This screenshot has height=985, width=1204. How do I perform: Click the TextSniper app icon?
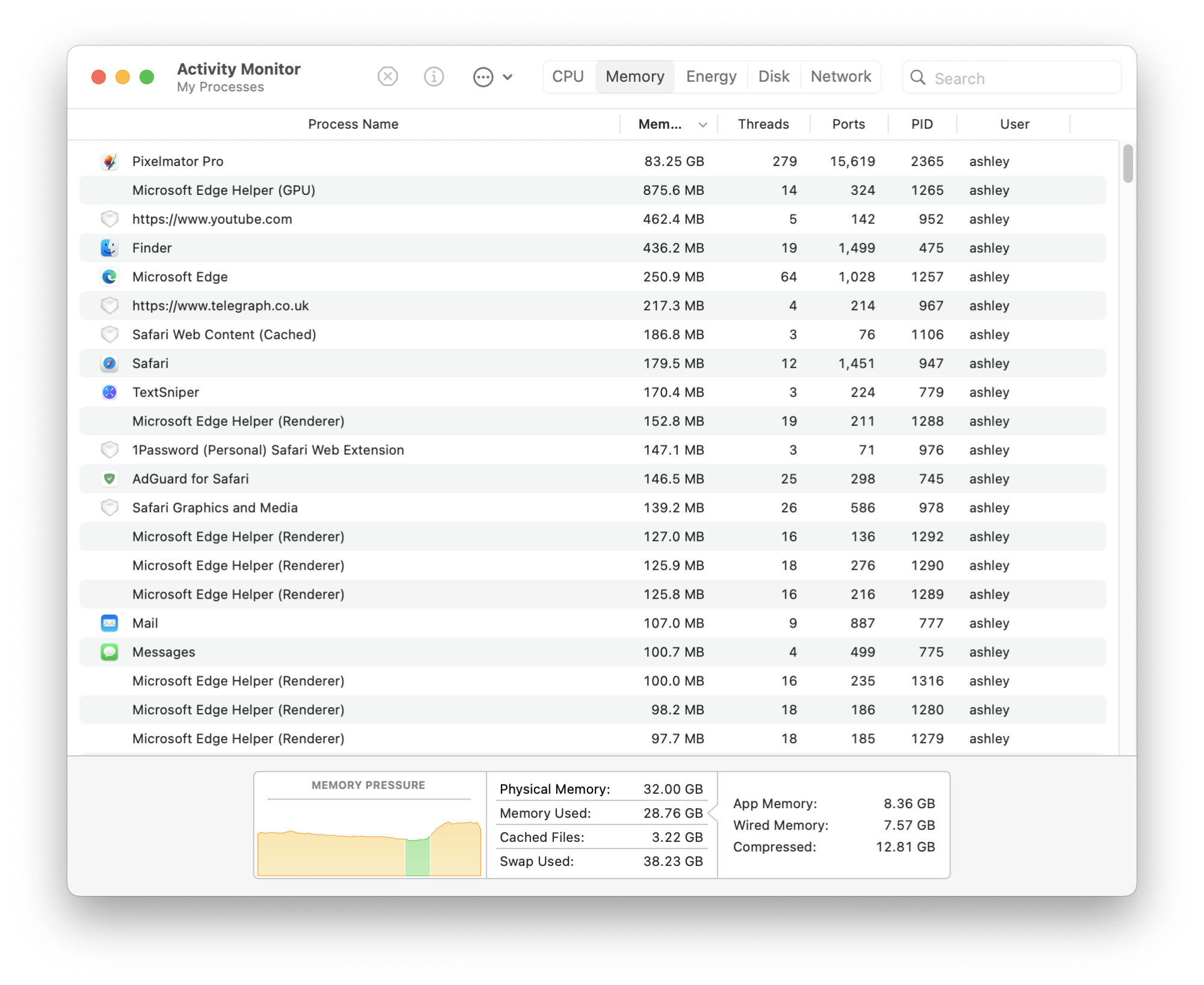110,392
